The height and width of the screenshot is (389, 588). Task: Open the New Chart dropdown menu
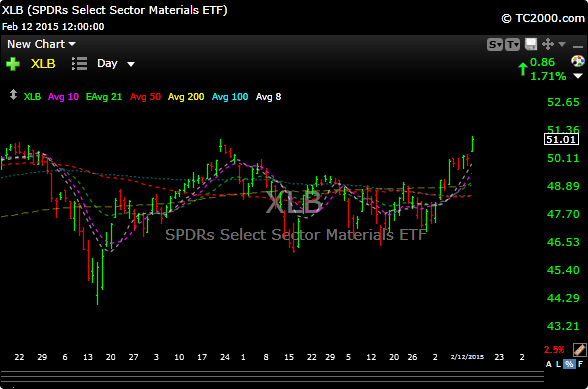point(41,44)
